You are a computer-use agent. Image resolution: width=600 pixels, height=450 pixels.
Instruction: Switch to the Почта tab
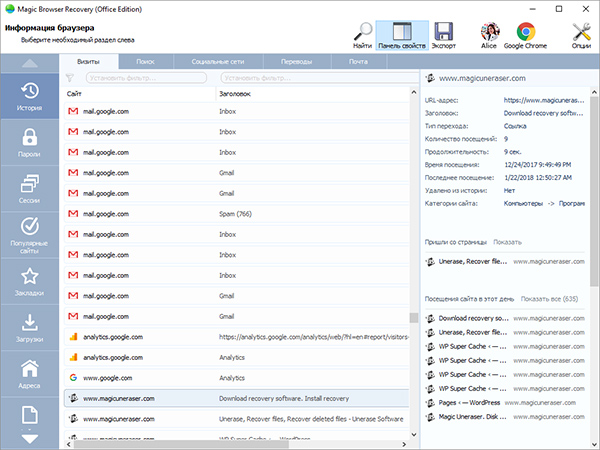pos(358,62)
